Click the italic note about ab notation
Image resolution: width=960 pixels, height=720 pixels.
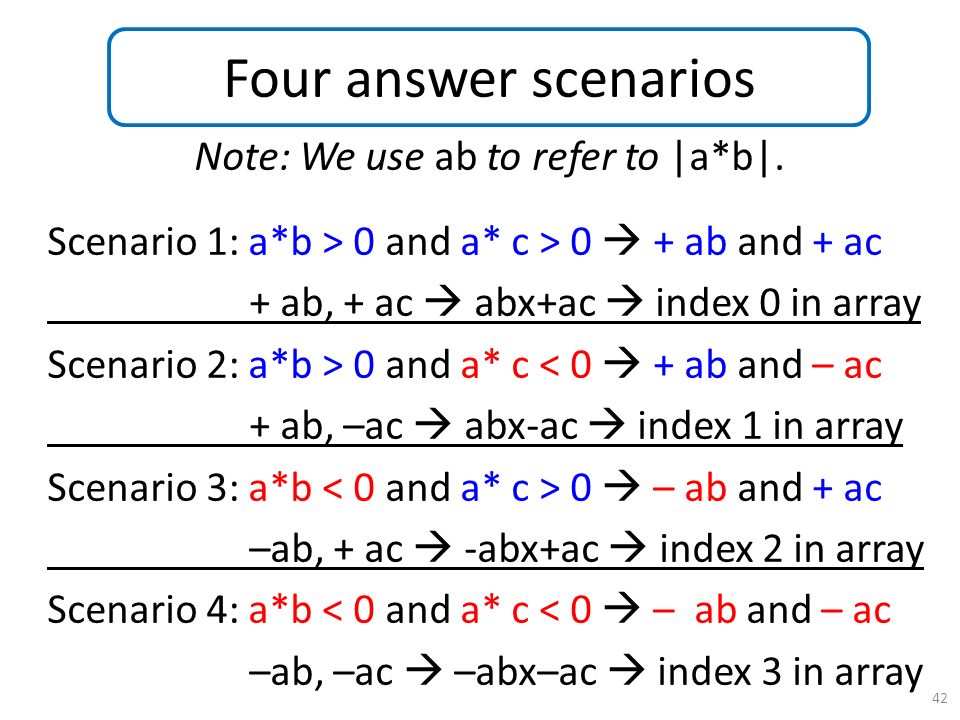tap(489, 157)
